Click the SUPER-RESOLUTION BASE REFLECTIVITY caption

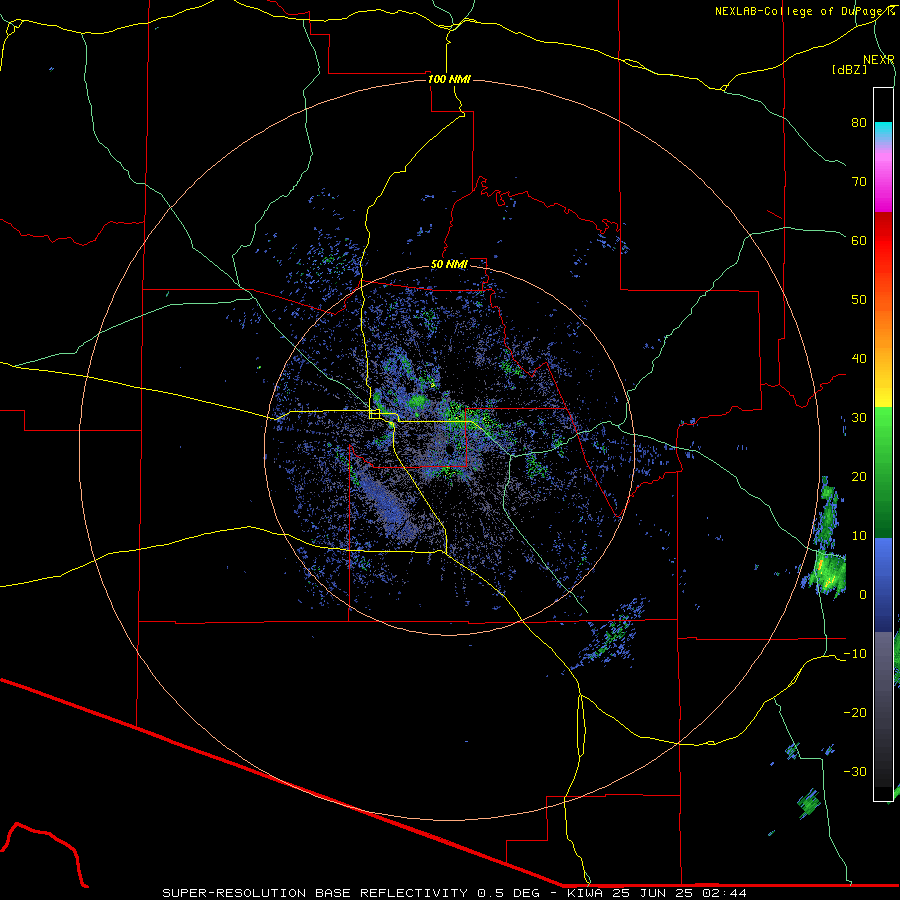tap(315, 893)
